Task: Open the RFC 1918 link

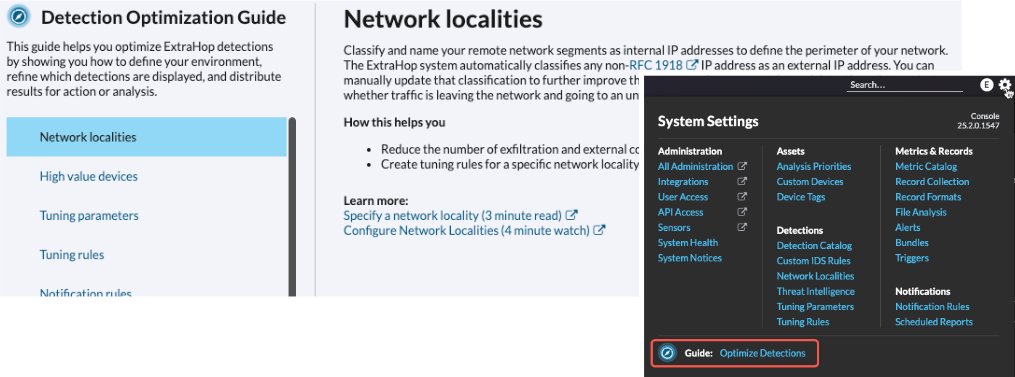Action: [657, 65]
